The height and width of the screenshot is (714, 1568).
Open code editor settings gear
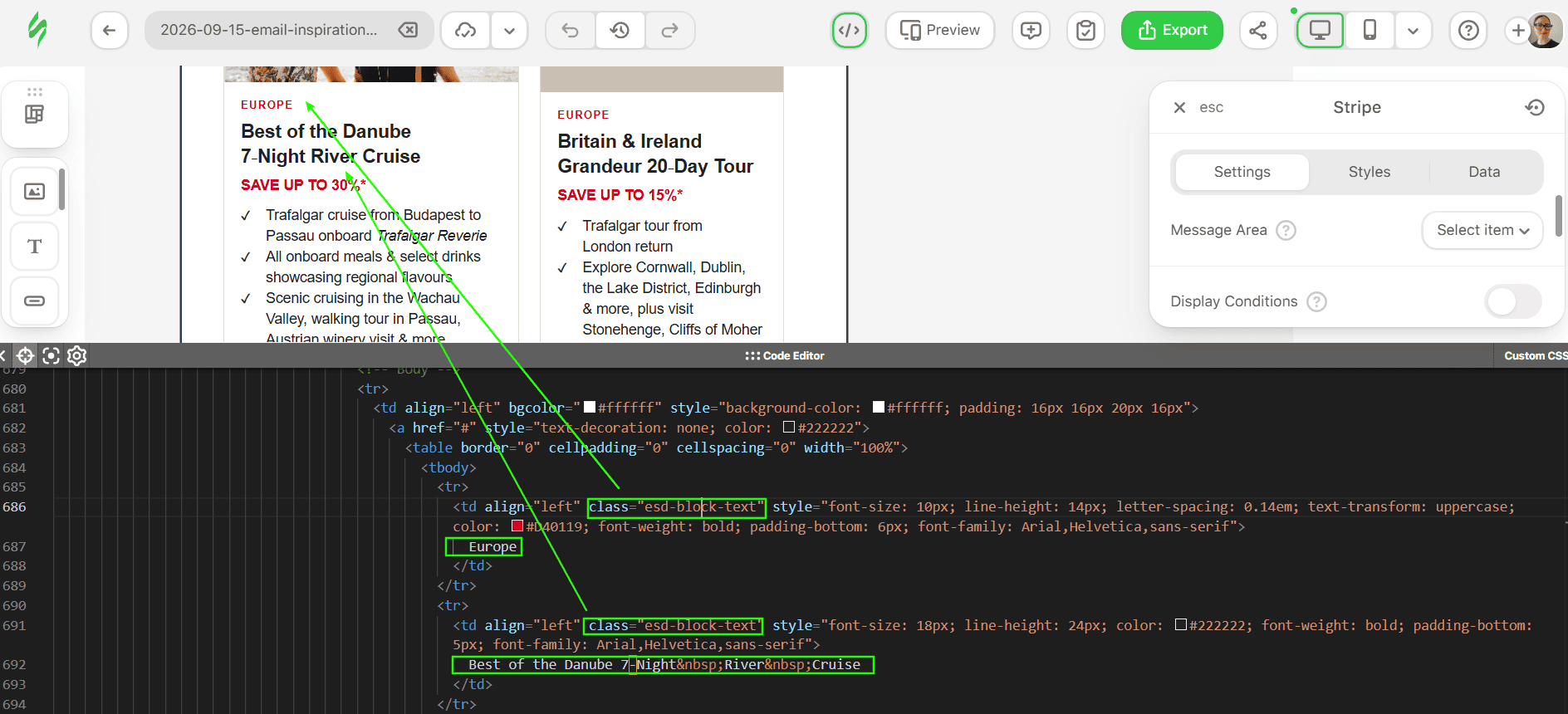point(77,355)
